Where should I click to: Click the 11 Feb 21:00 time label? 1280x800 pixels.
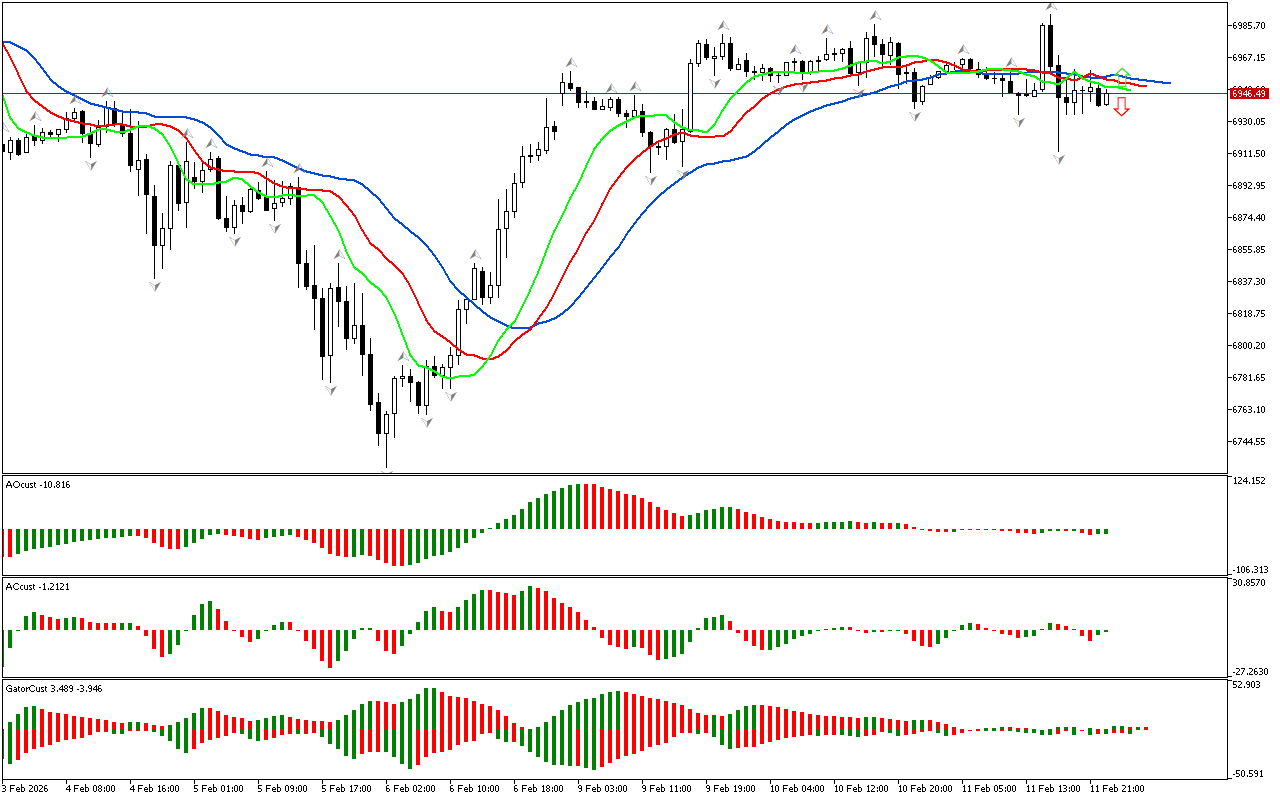(1116, 789)
